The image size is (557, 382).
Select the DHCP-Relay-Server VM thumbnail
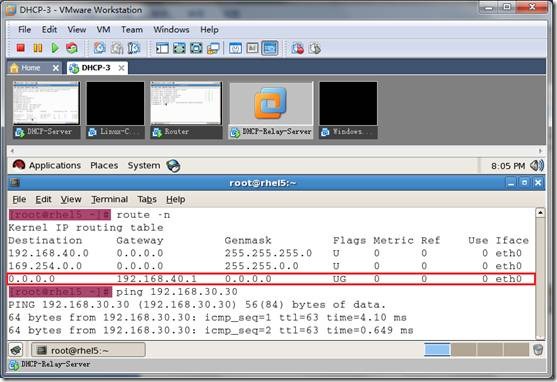tap(271, 110)
